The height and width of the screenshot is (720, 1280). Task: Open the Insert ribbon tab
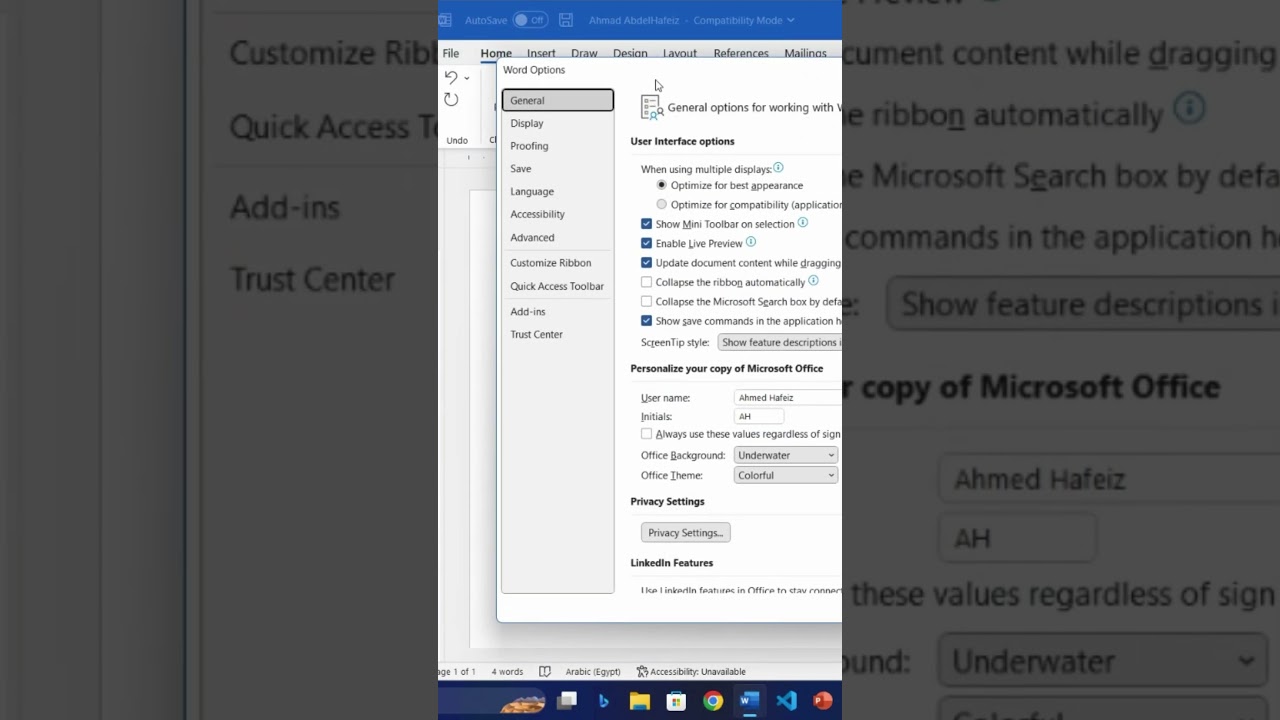click(x=541, y=53)
